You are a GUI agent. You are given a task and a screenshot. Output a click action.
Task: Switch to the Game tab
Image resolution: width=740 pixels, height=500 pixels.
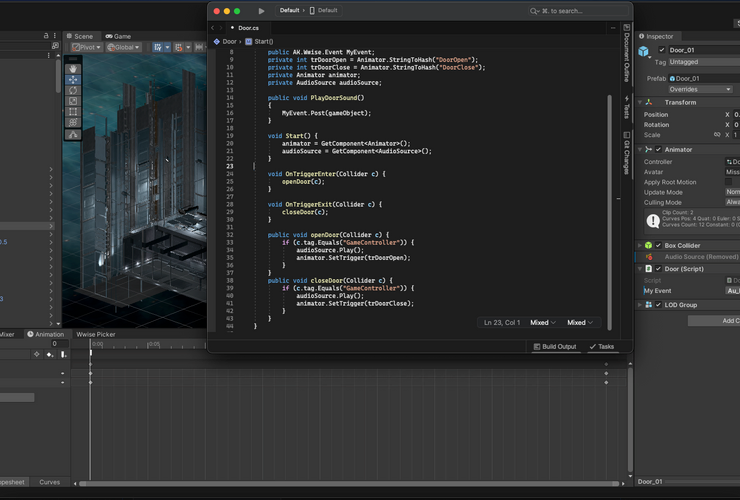(x=118, y=36)
